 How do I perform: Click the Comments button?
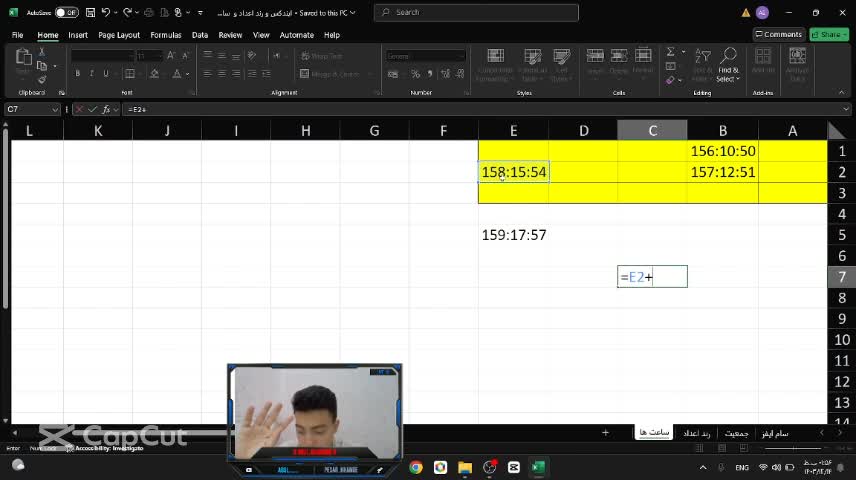pos(779,34)
